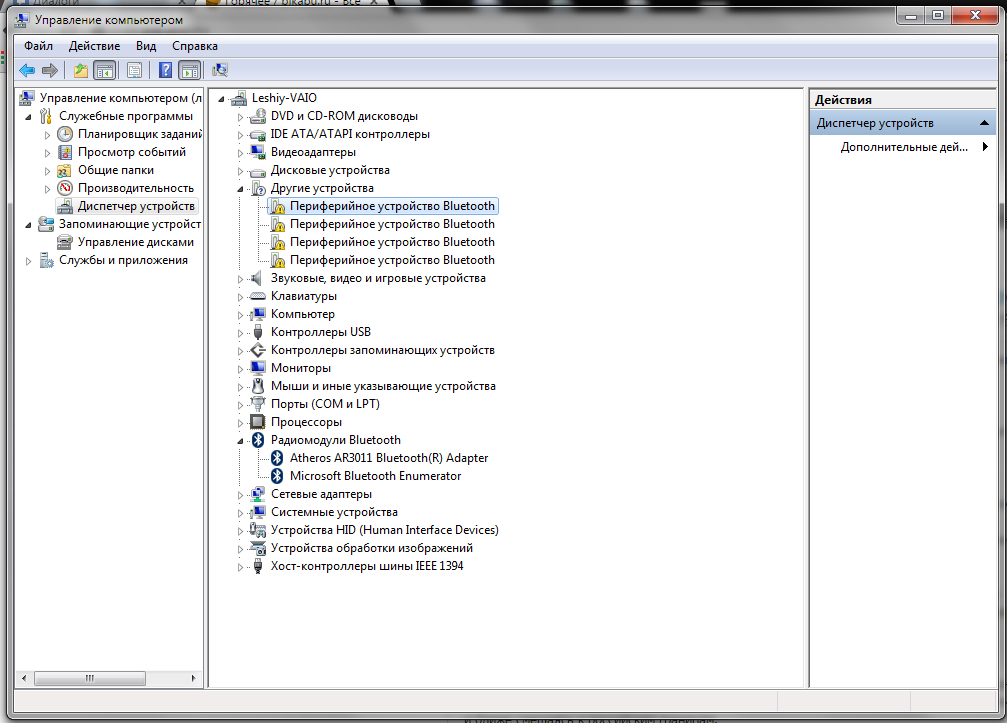Toggle the console tree pane toolbar button
Image resolution: width=1007 pixels, height=723 pixels.
point(104,70)
